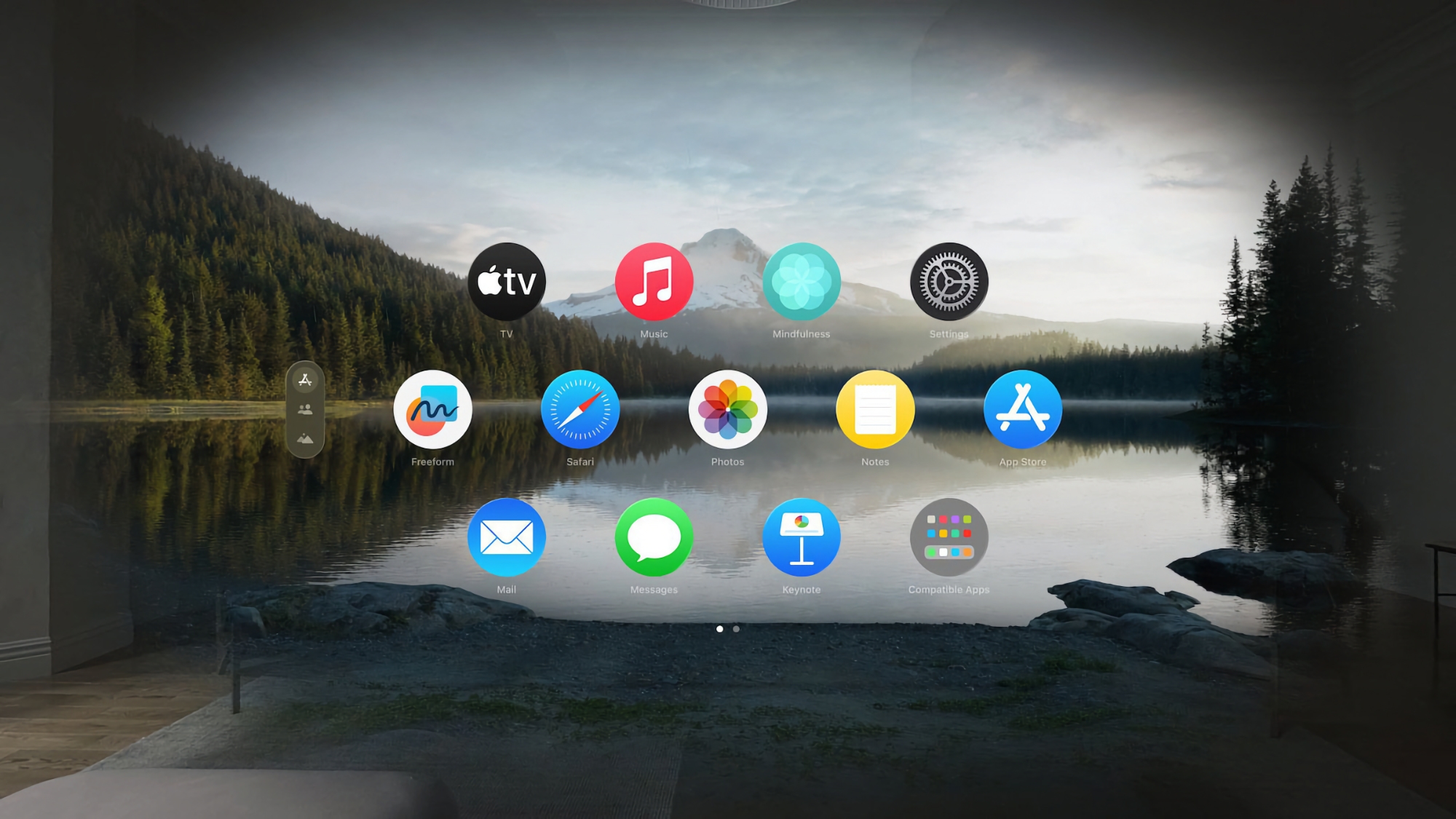Launch Music app

pyautogui.click(x=653, y=282)
